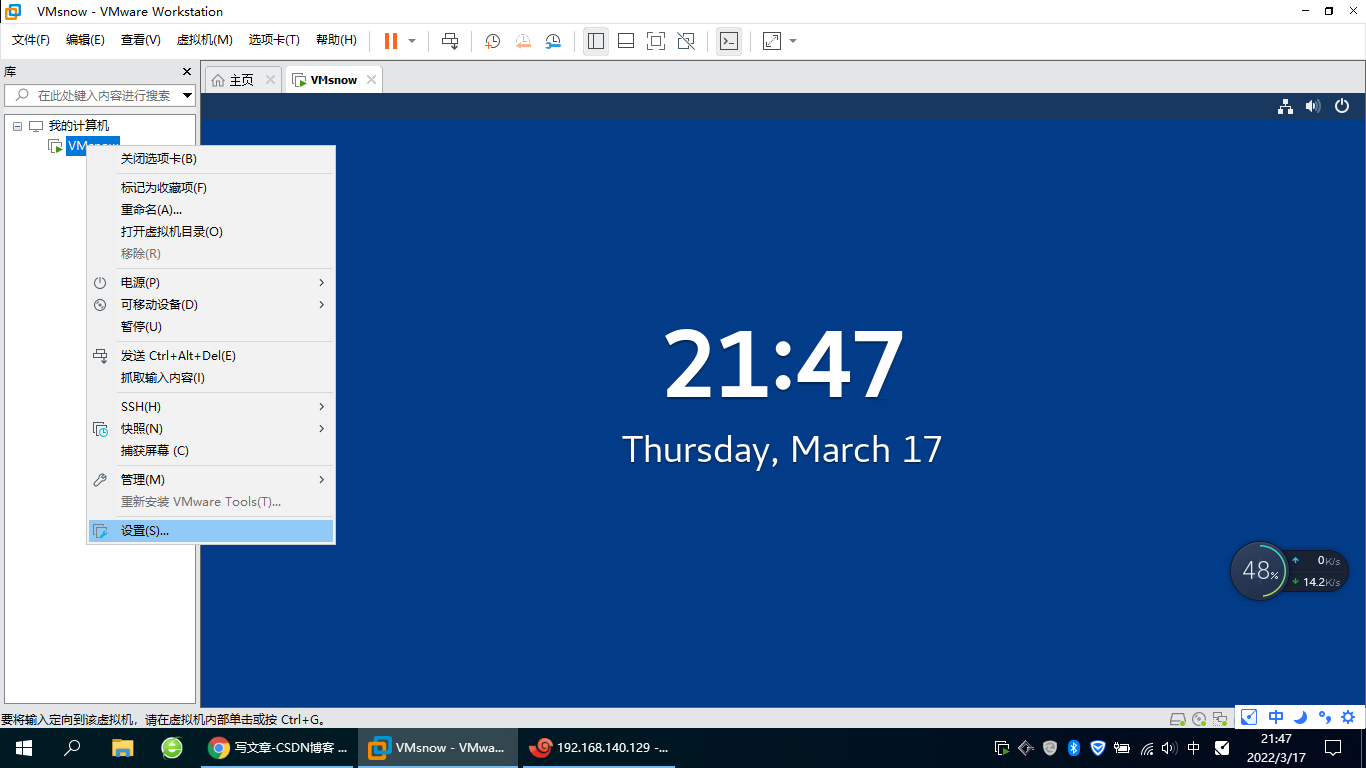
Task: Expand the 快照(N) submenu
Action: [x=210, y=429]
